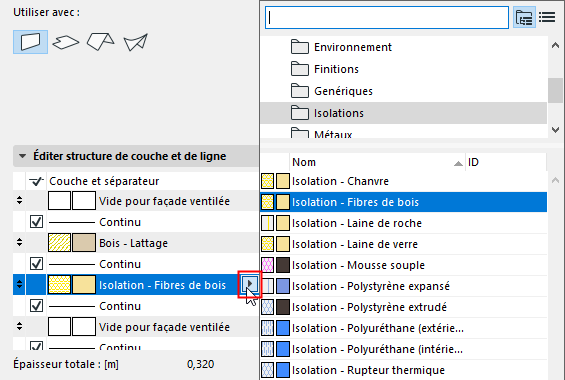Sort materials by Nom column header
The width and height of the screenshot is (565, 380).
377,162
